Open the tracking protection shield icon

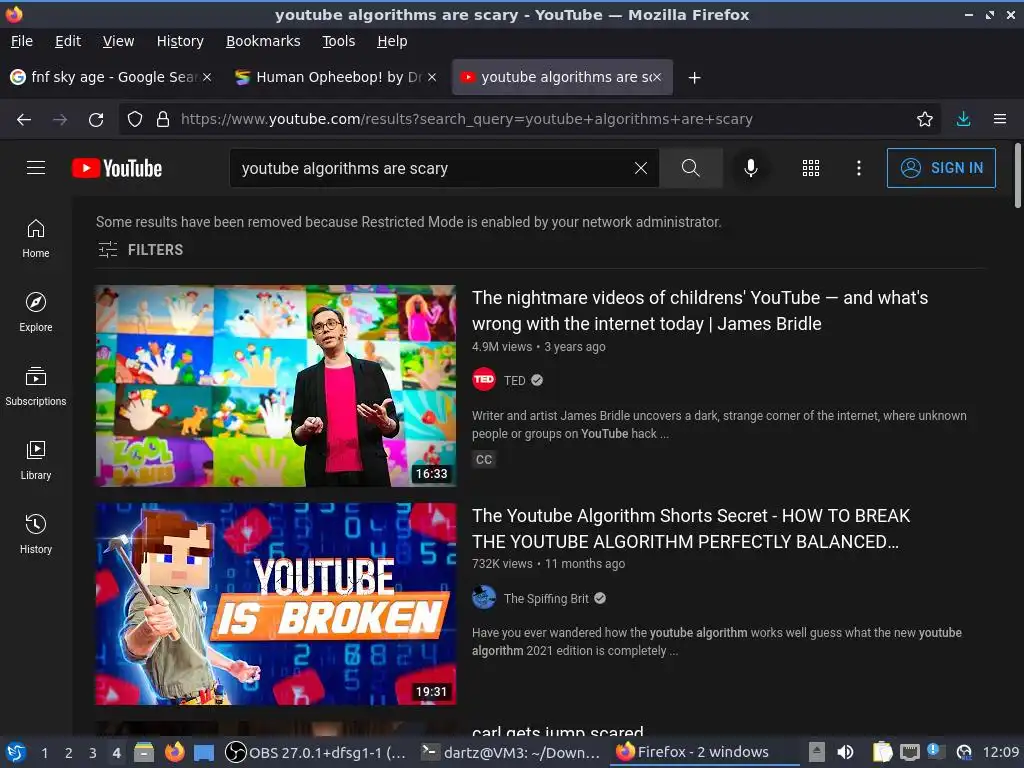click(x=135, y=119)
